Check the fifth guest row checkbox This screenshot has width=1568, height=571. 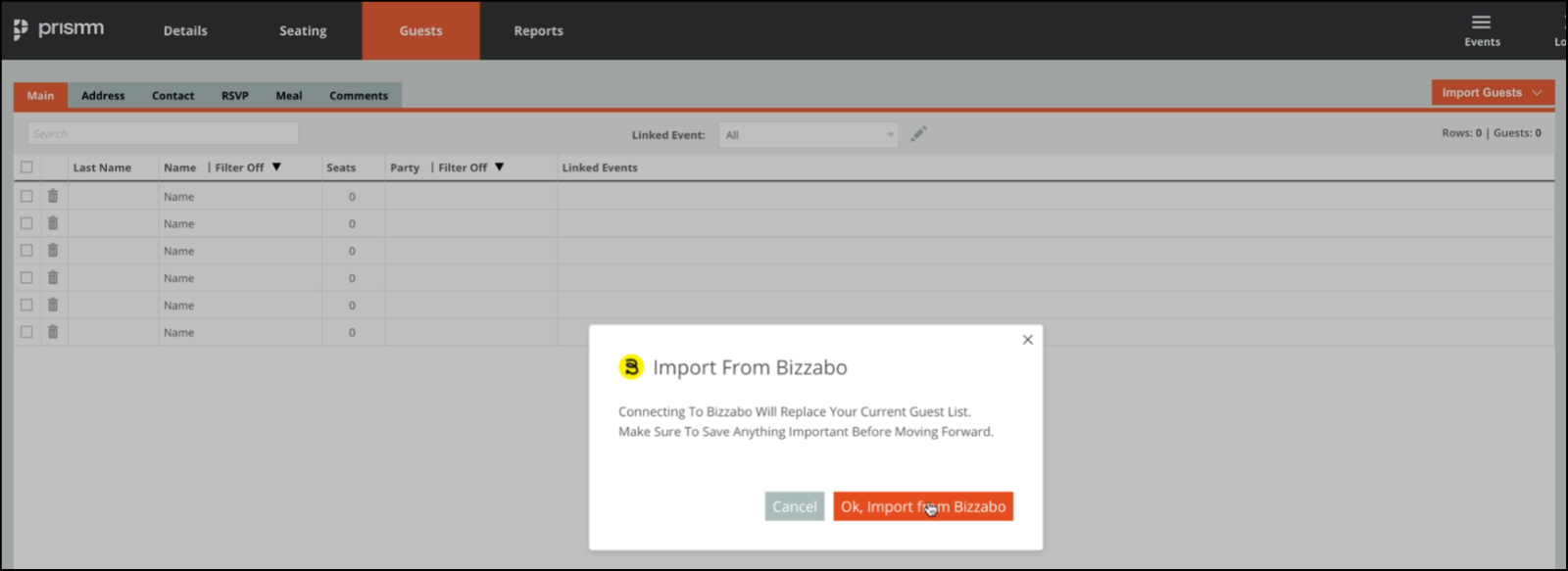(26, 305)
